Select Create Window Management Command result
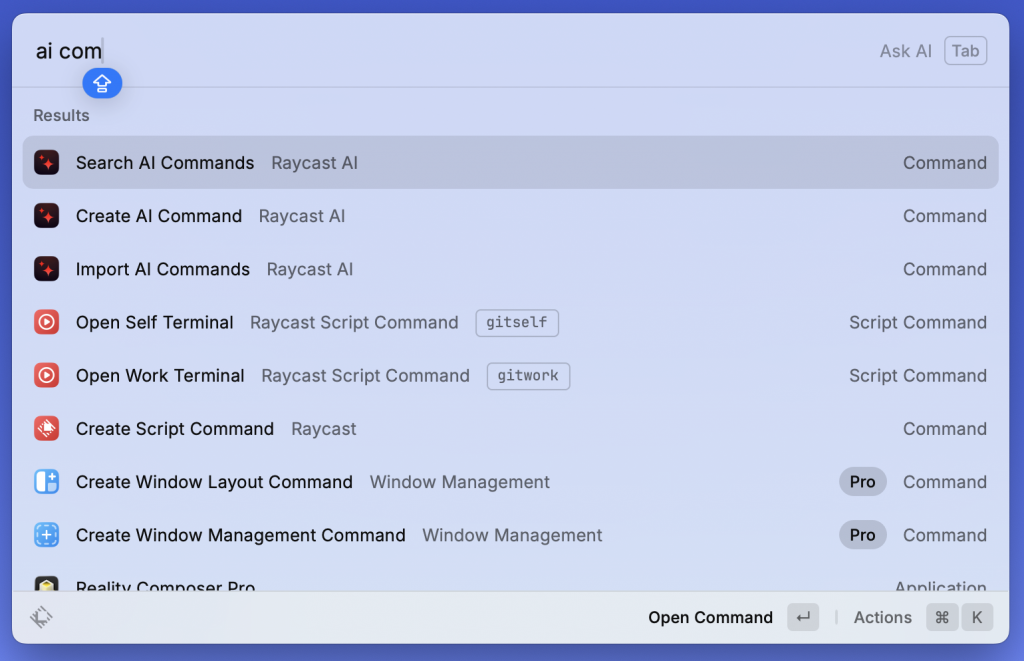Screen dimensions: 1024x661 pyautogui.click(x=510, y=535)
